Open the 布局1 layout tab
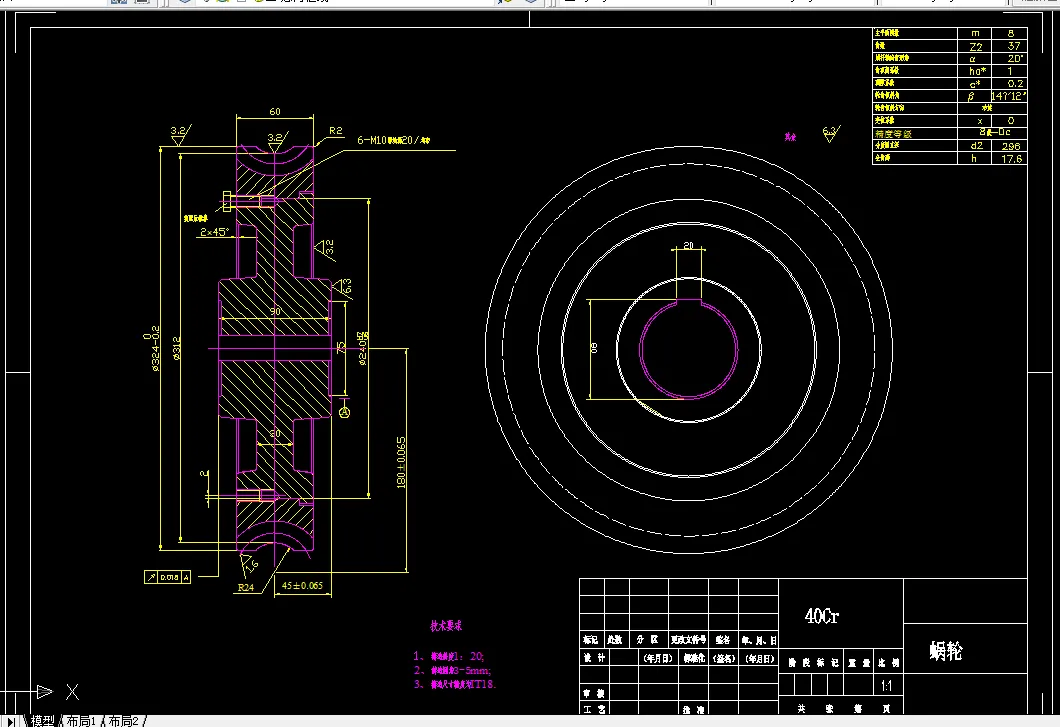The height and width of the screenshot is (727, 1060). pyautogui.click(x=81, y=721)
